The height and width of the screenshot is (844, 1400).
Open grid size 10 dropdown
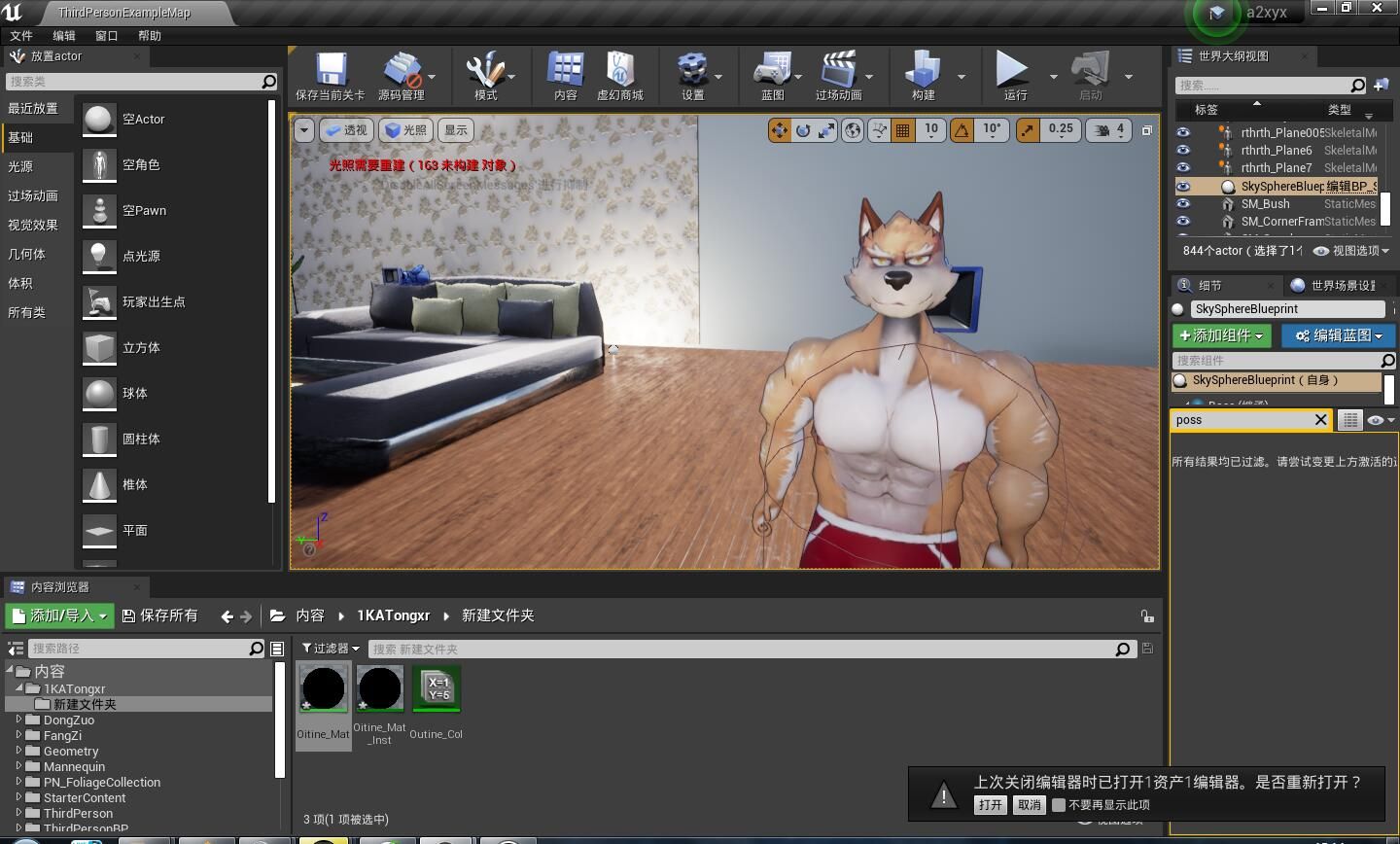(x=931, y=130)
